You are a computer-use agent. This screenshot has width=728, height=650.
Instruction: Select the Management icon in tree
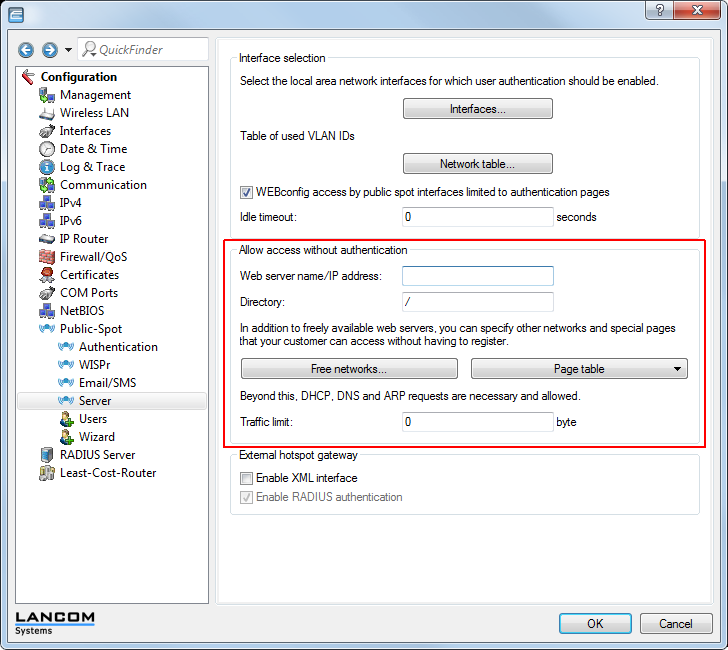pyautogui.click(x=46, y=95)
